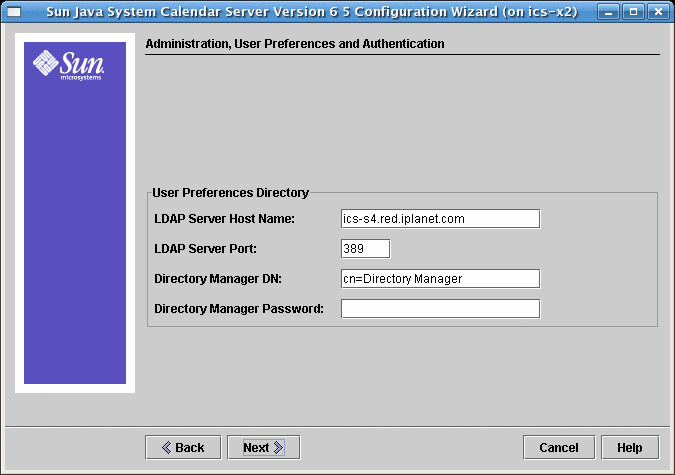Close the Configuration Wizard window
The width and height of the screenshot is (675, 475).
pos(658,12)
